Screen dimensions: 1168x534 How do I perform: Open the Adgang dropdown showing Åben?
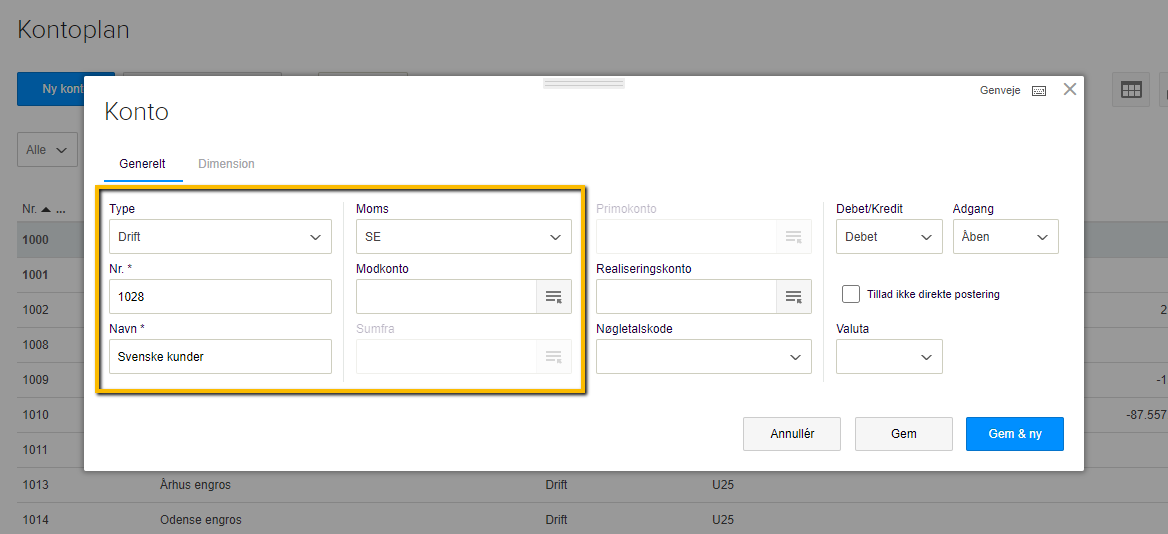point(1005,237)
